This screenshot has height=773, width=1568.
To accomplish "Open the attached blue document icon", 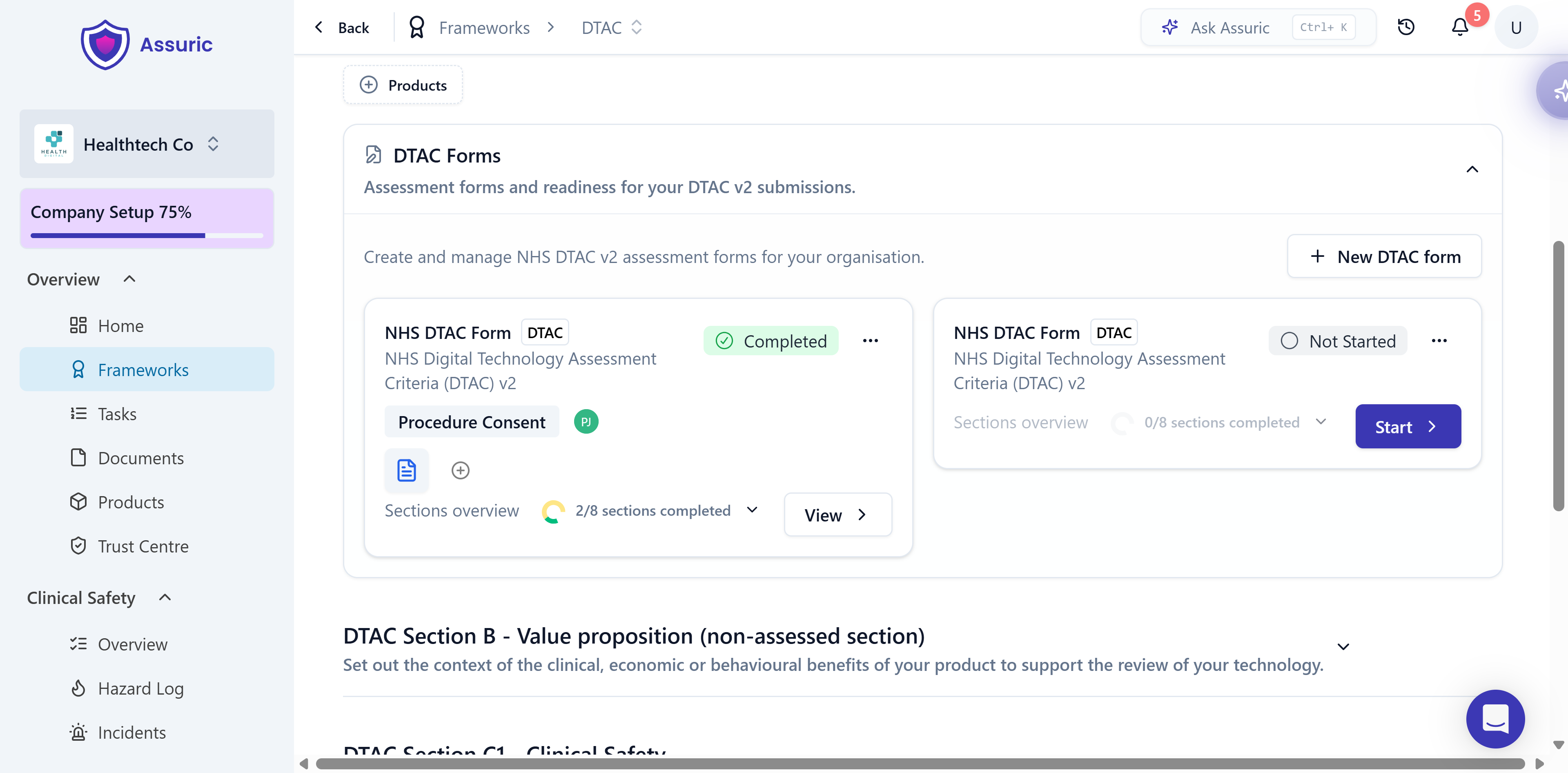I will pos(406,470).
